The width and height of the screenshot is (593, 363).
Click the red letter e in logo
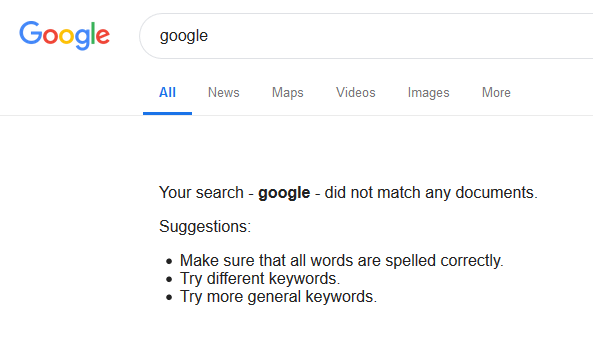click(x=103, y=37)
